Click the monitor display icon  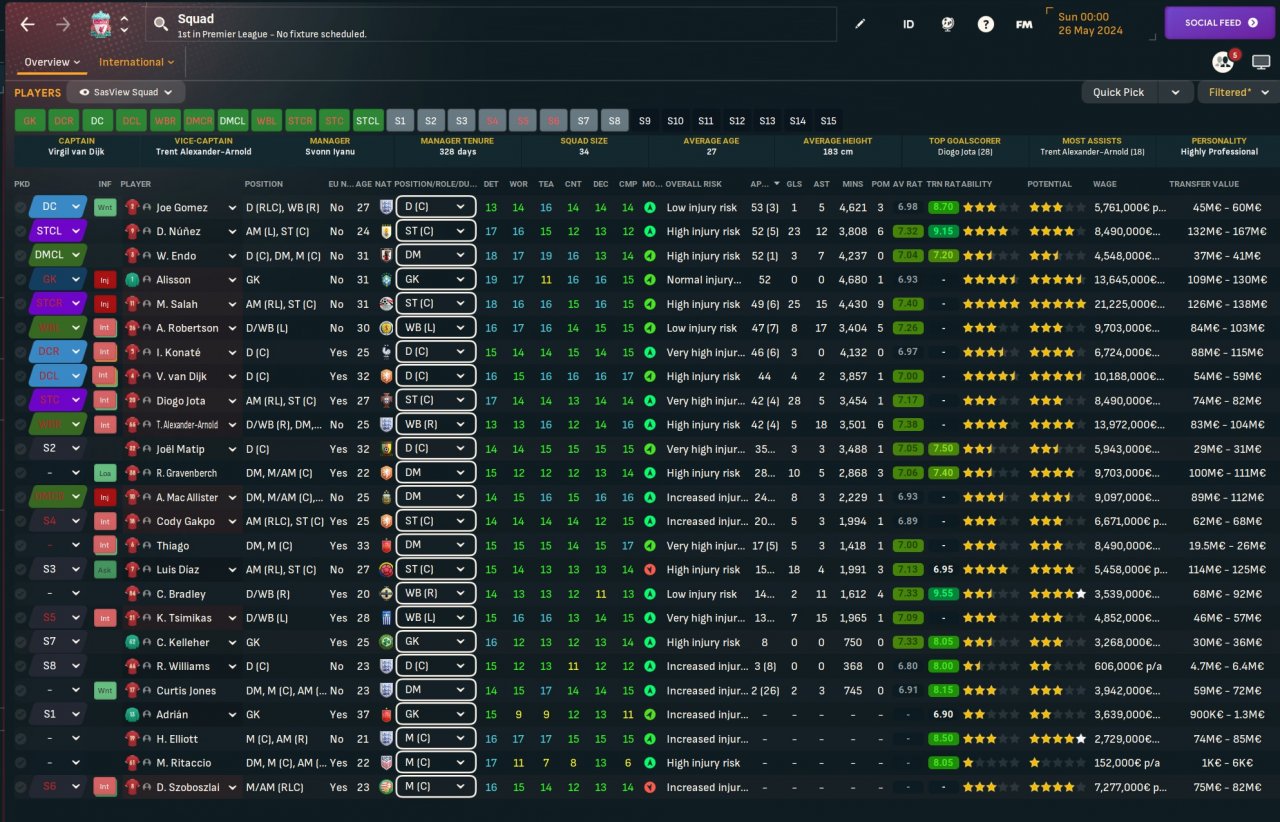click(1260, 63)
